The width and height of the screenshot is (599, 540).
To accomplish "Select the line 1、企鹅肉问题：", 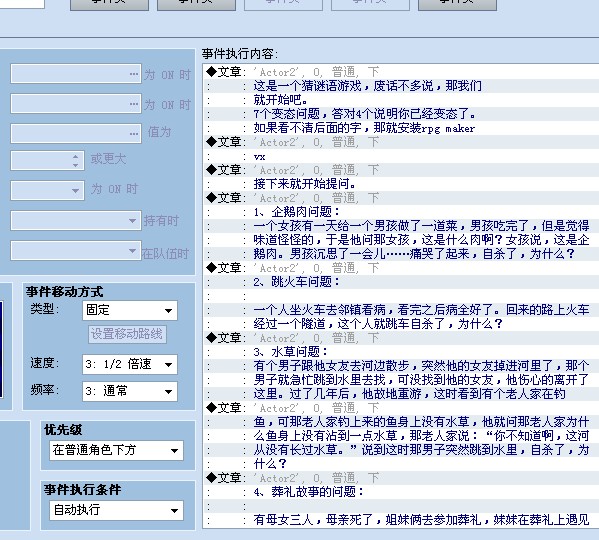I will click(401, 212).
